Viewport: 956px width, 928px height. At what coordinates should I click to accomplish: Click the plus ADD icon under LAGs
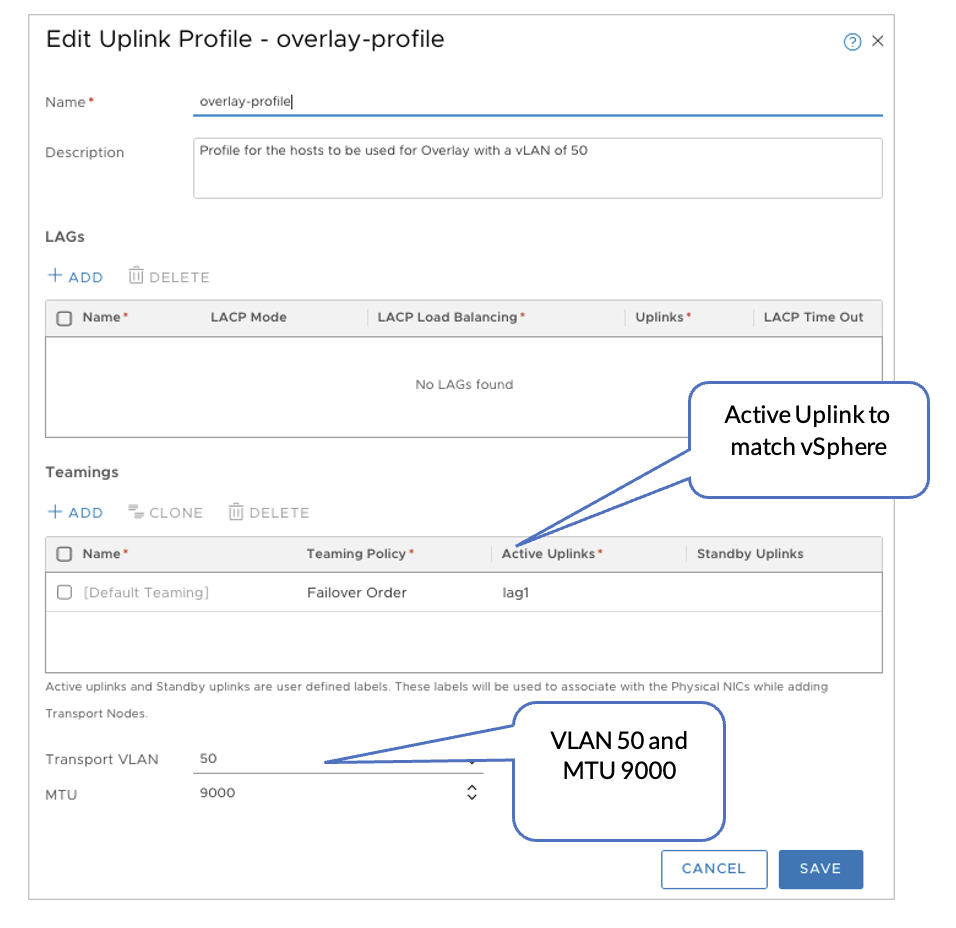56,276
